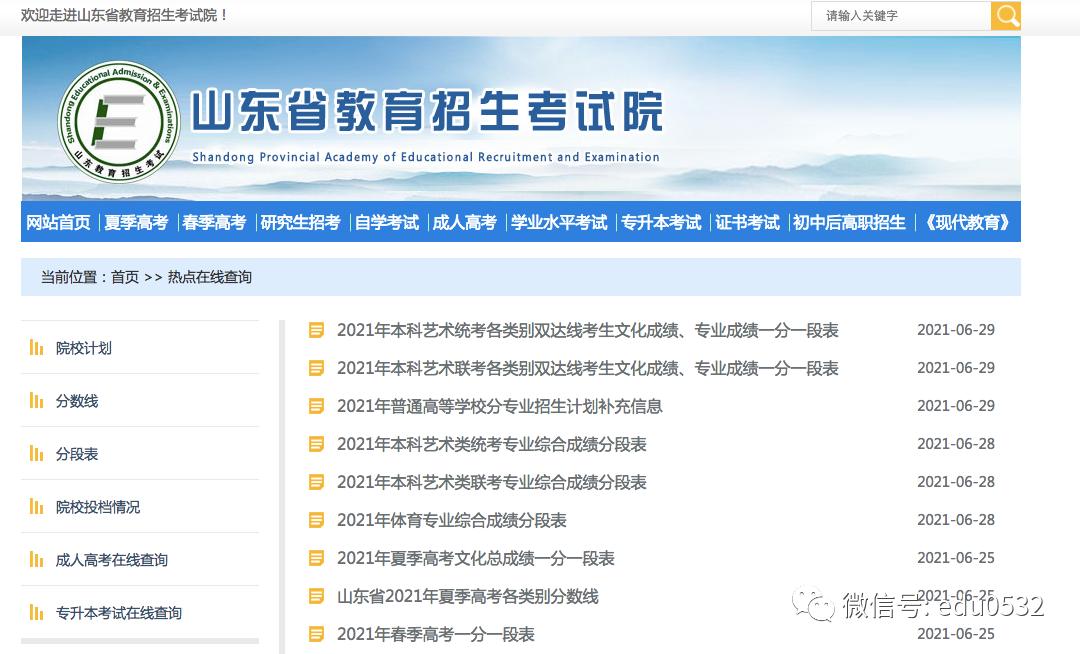The width and height of the screenshot is (1080, 654).
Task: Select 夏季高考 from the navigation bar
Action: point(137,222)
